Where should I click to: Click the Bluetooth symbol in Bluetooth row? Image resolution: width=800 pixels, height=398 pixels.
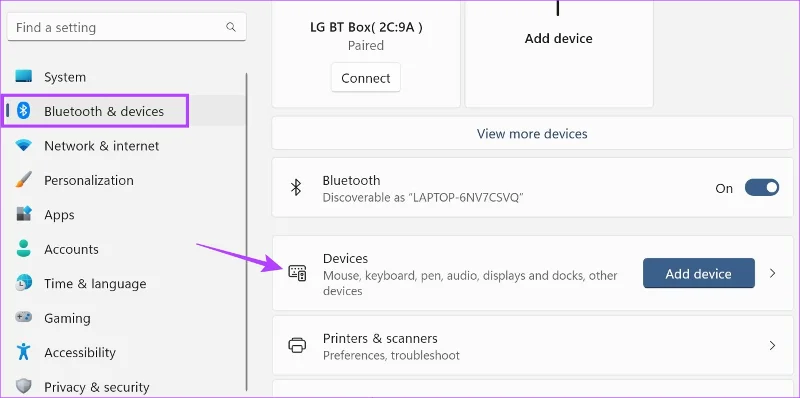(296, 188)
